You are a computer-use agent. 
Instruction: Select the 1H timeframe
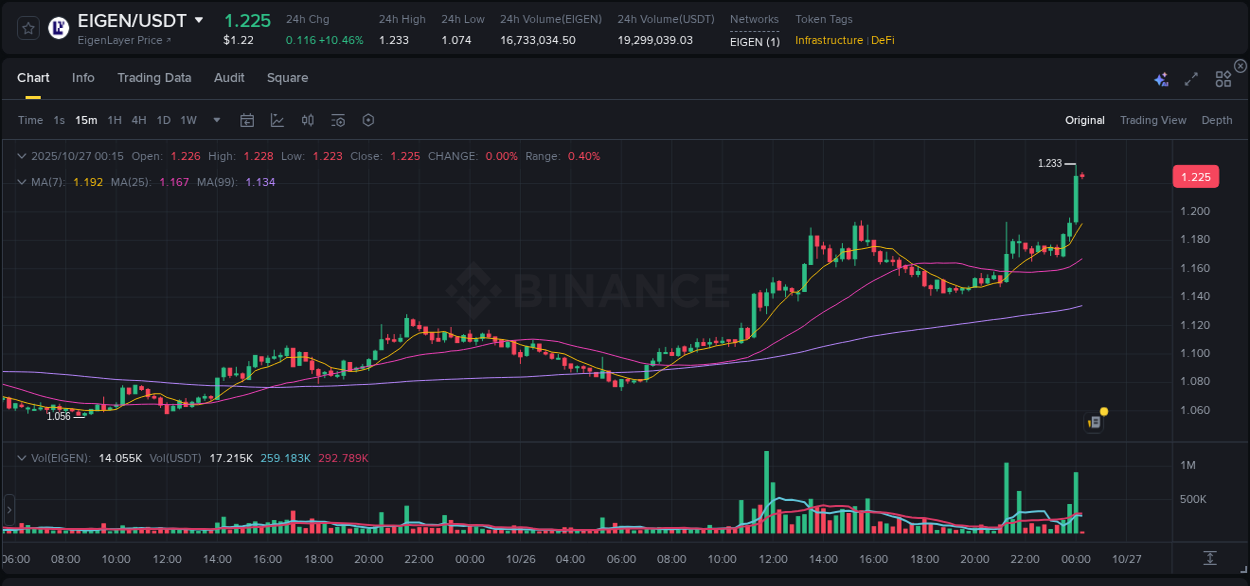point(114,120)
